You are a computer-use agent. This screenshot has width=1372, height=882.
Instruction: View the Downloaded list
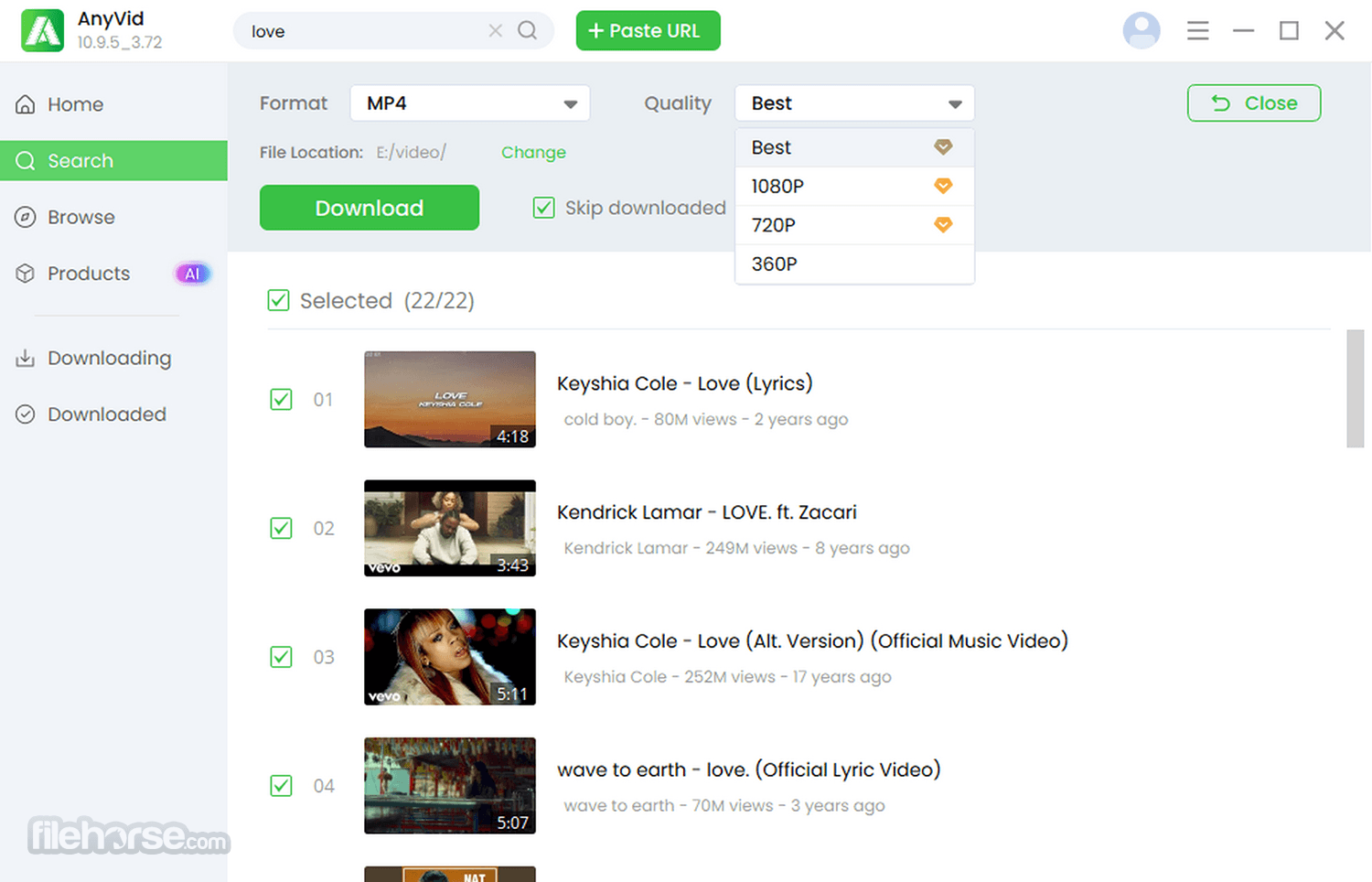coord(113,414)
